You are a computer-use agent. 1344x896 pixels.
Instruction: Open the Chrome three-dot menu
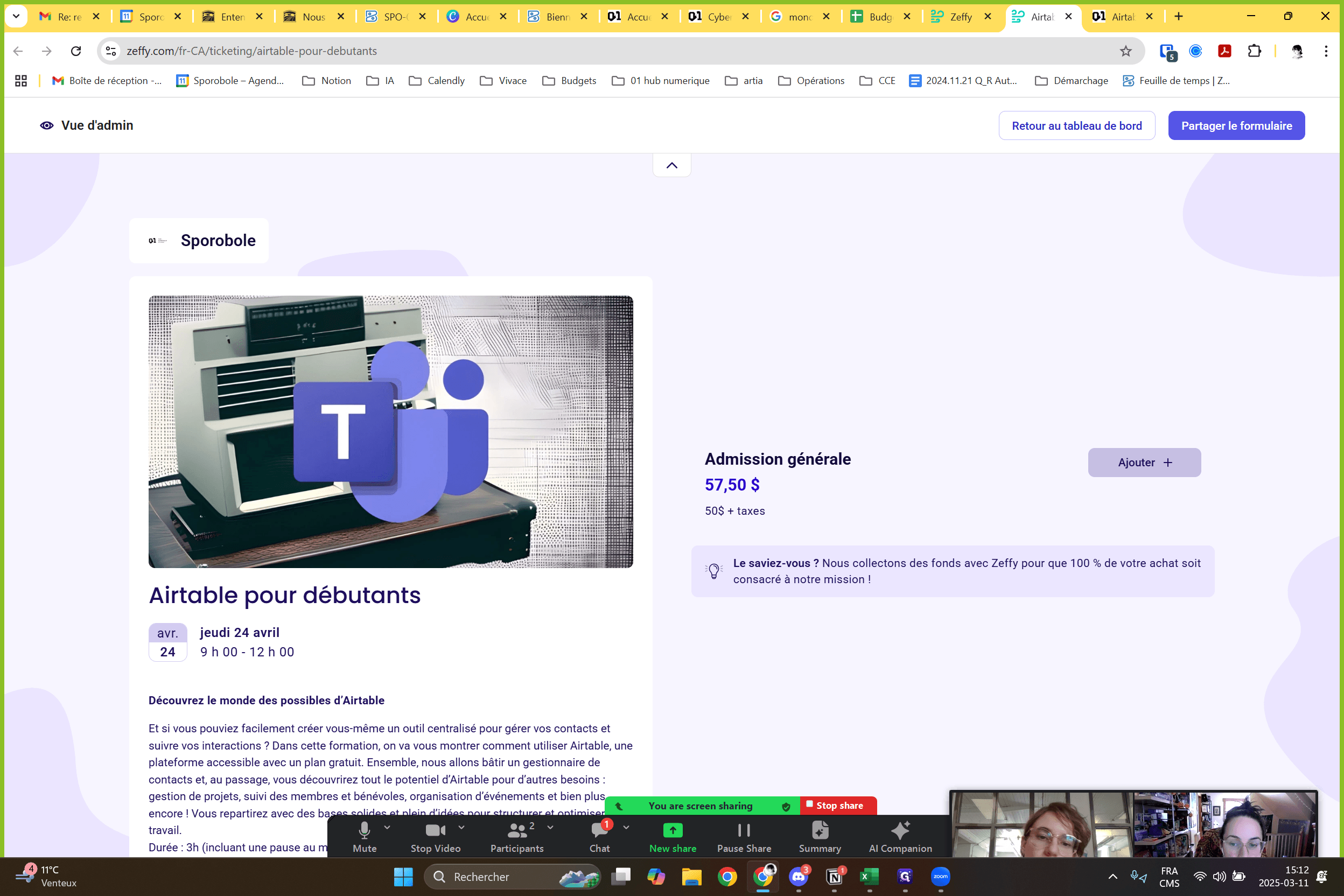click(1326, 51)
